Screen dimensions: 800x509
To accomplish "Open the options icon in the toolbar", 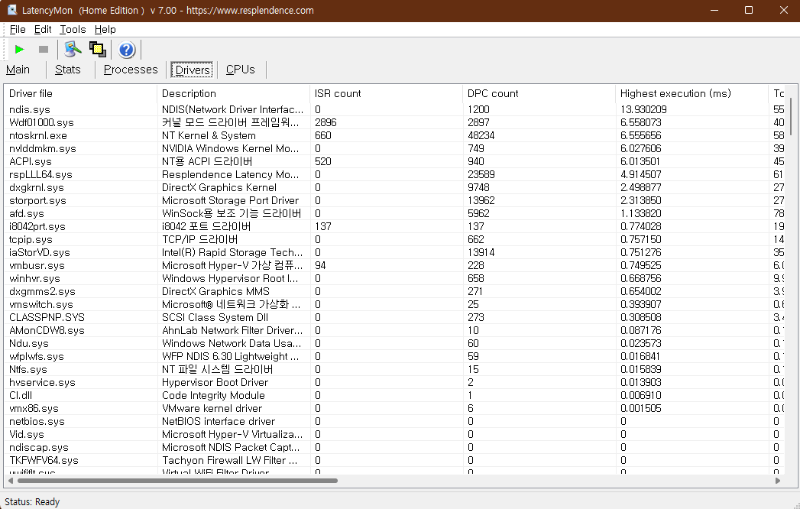I will click(x=72, y=49).
